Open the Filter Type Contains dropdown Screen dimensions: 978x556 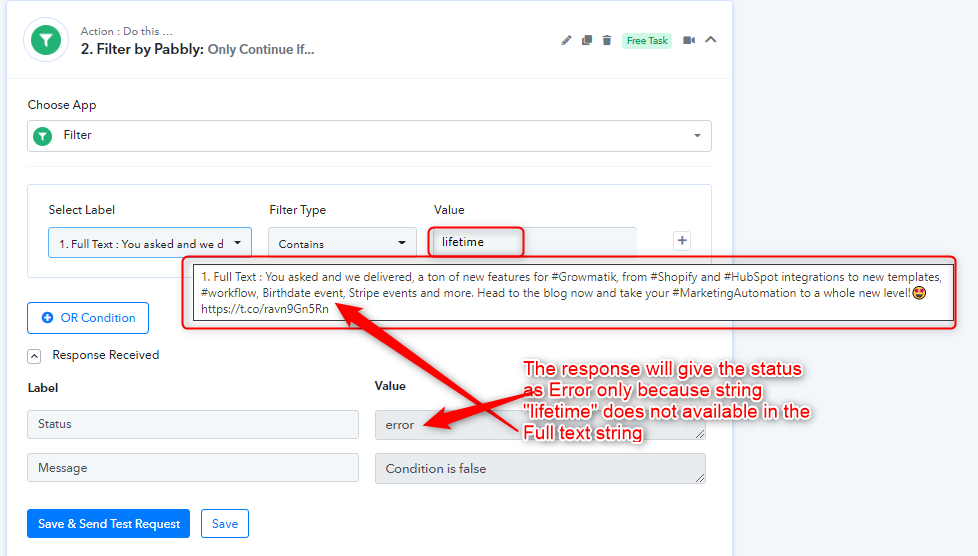tap(342, 243)
